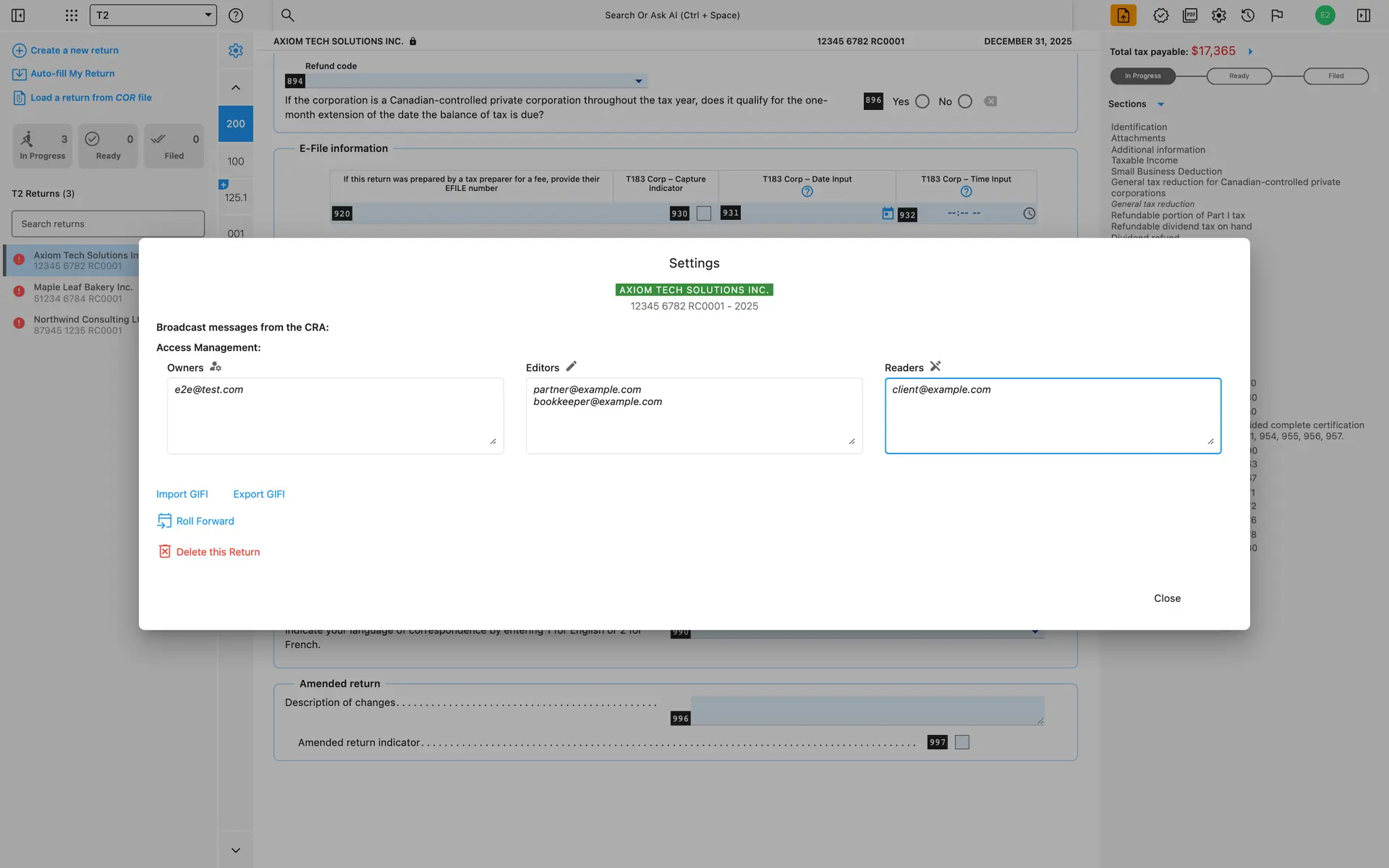Open the verification badge check icon
The width and height of the screenshot is (1389, 868).
[1160, 15]
